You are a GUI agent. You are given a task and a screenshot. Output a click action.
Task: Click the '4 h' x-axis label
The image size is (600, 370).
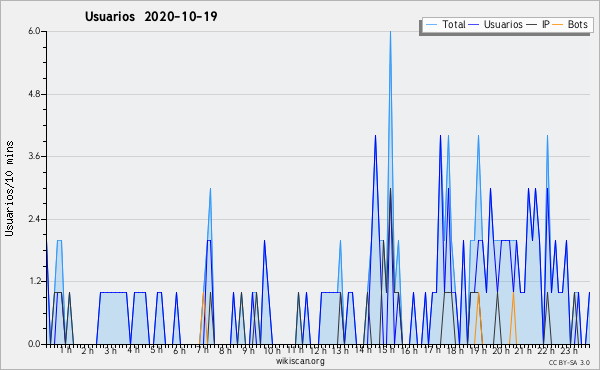[133, 350]
